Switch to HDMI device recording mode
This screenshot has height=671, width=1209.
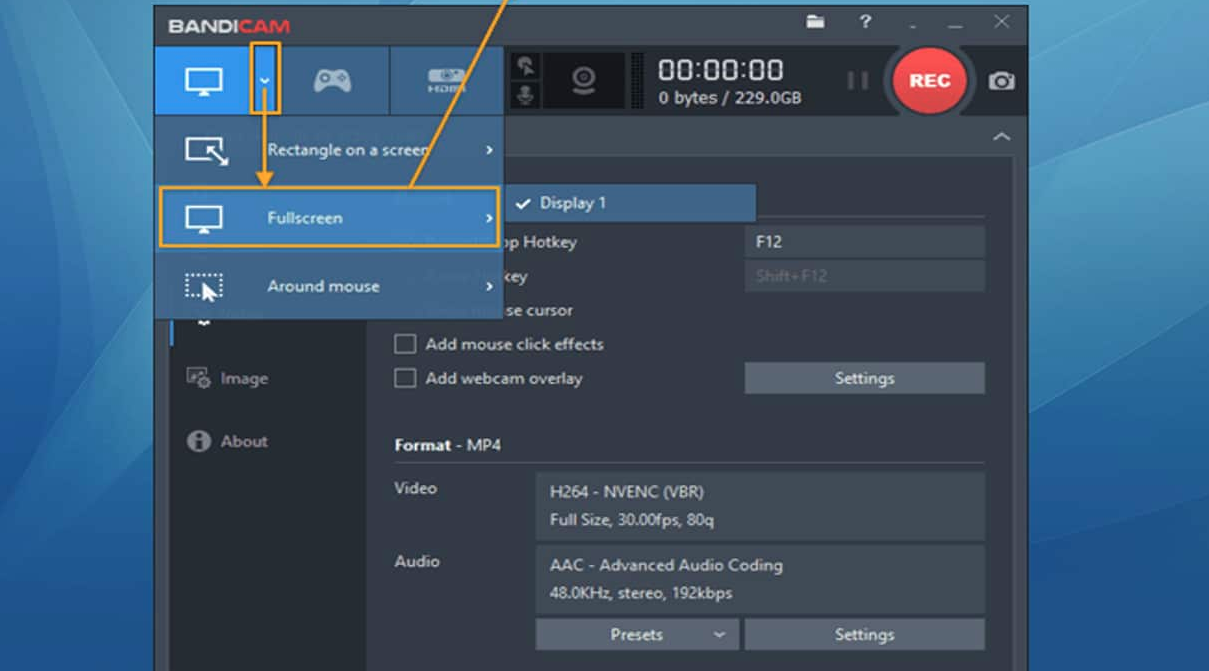(446, 80)
